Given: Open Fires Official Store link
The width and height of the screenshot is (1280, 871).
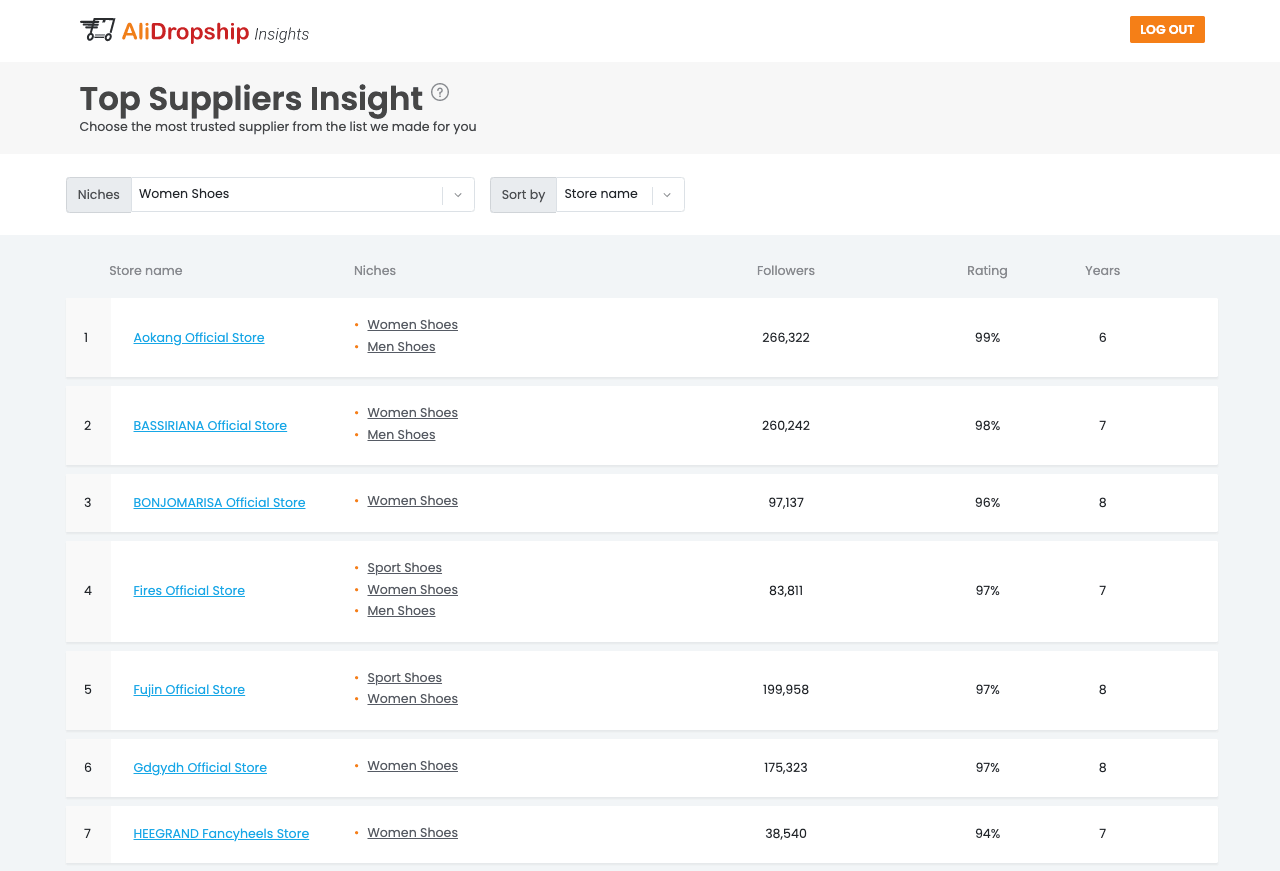Looking at the screenshot, I should coord(189,591).
